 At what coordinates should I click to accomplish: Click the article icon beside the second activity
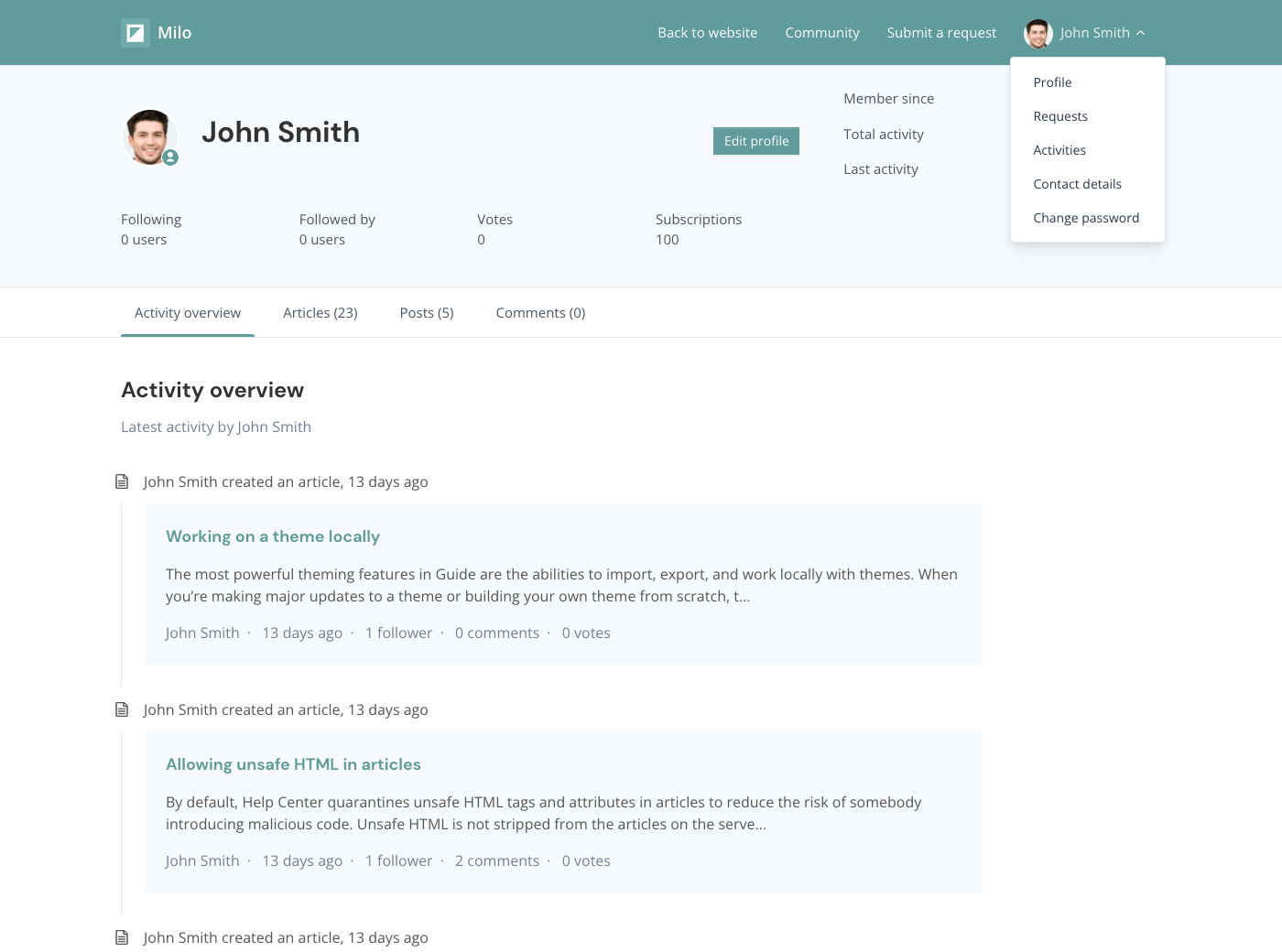pyautogui.click(x=122, y=709)
